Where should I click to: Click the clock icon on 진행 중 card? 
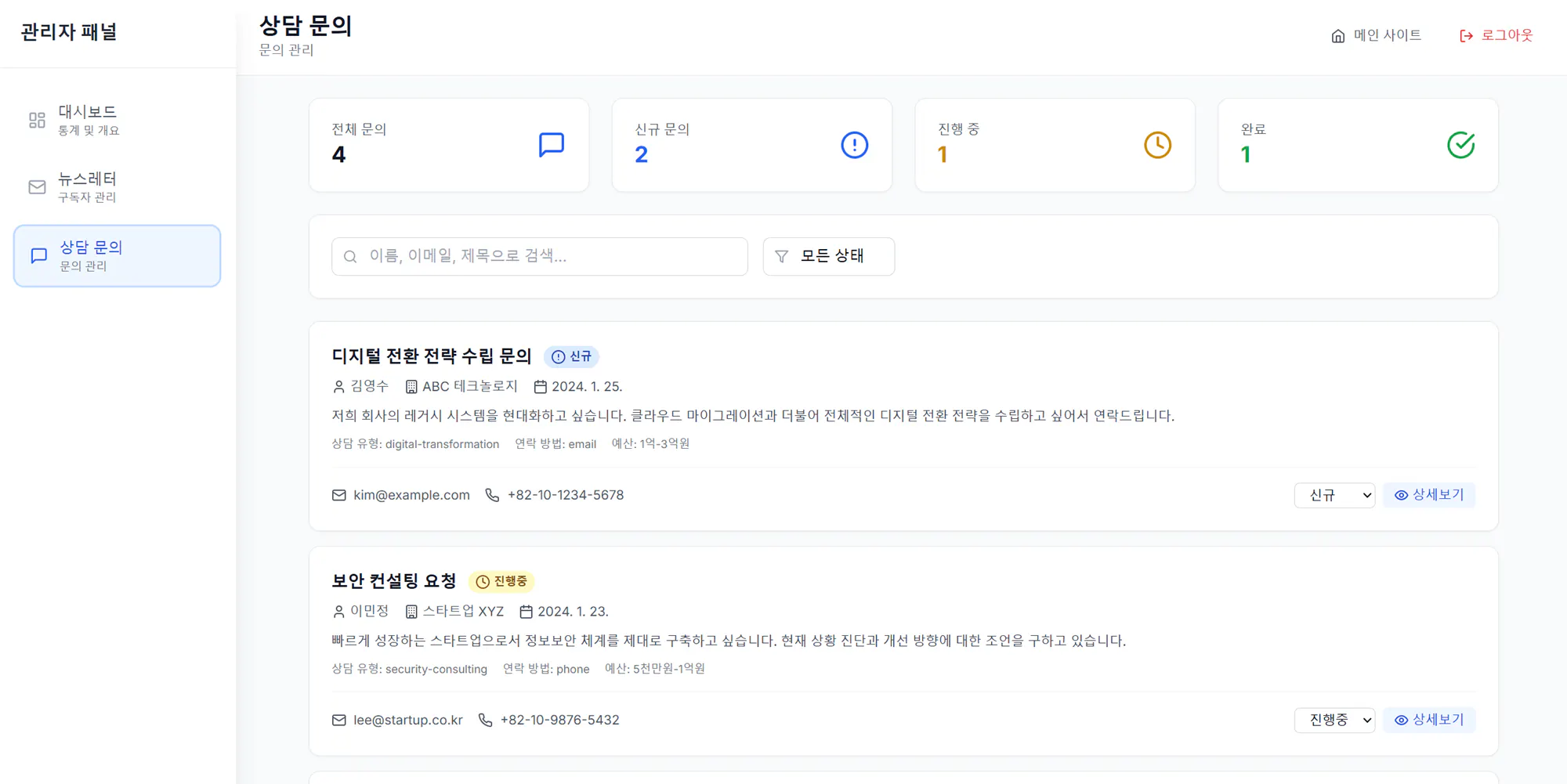click(x=1157, y=144)
